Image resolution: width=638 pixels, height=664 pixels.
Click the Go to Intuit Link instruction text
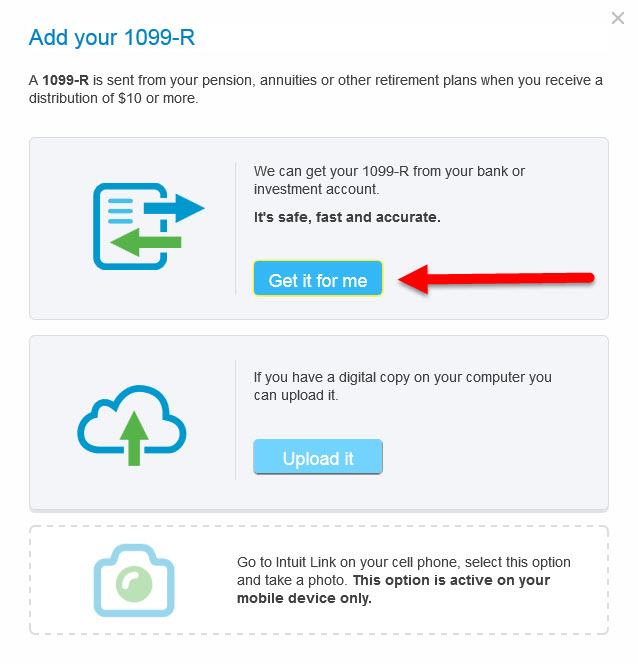click(x=403, y=571)
